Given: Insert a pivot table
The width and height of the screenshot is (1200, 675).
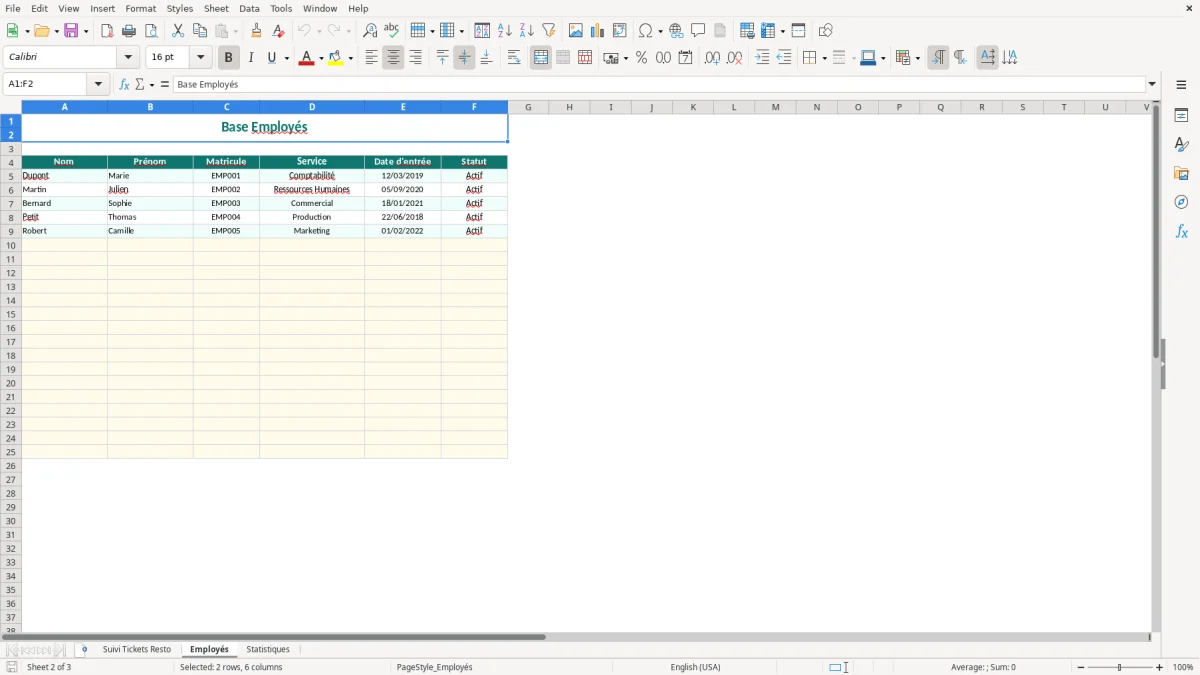Looking at the screenshot, I should click(620, 31).
